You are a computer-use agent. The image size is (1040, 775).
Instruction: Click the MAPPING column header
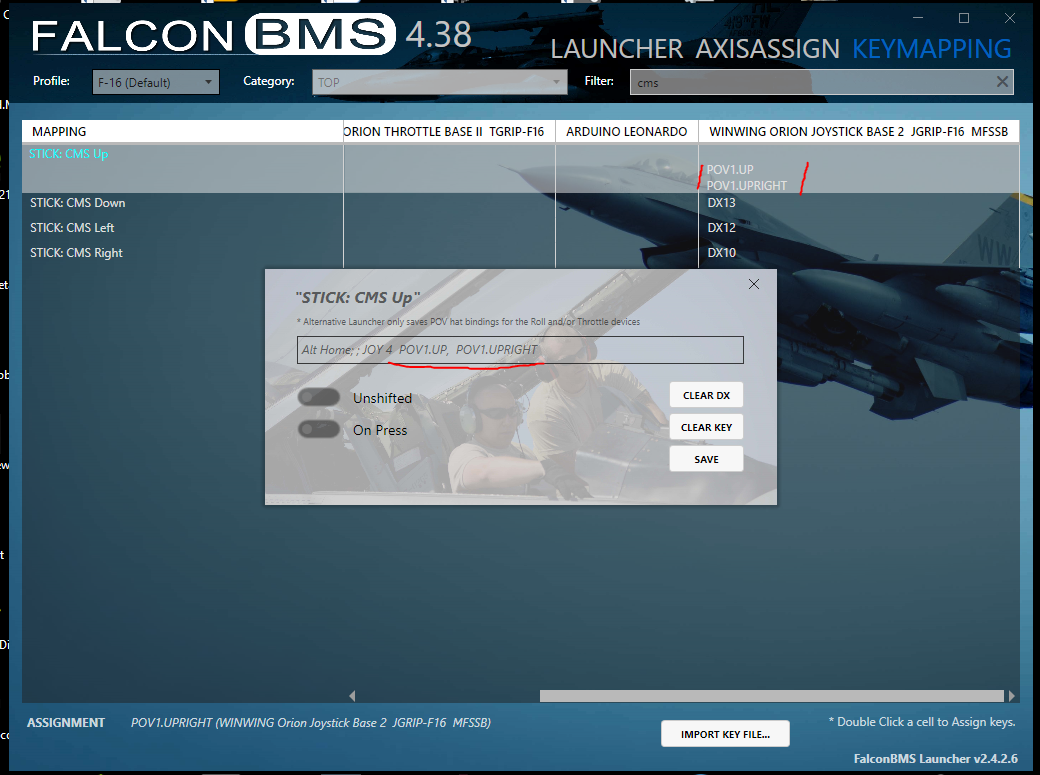(x=182, y=131)
